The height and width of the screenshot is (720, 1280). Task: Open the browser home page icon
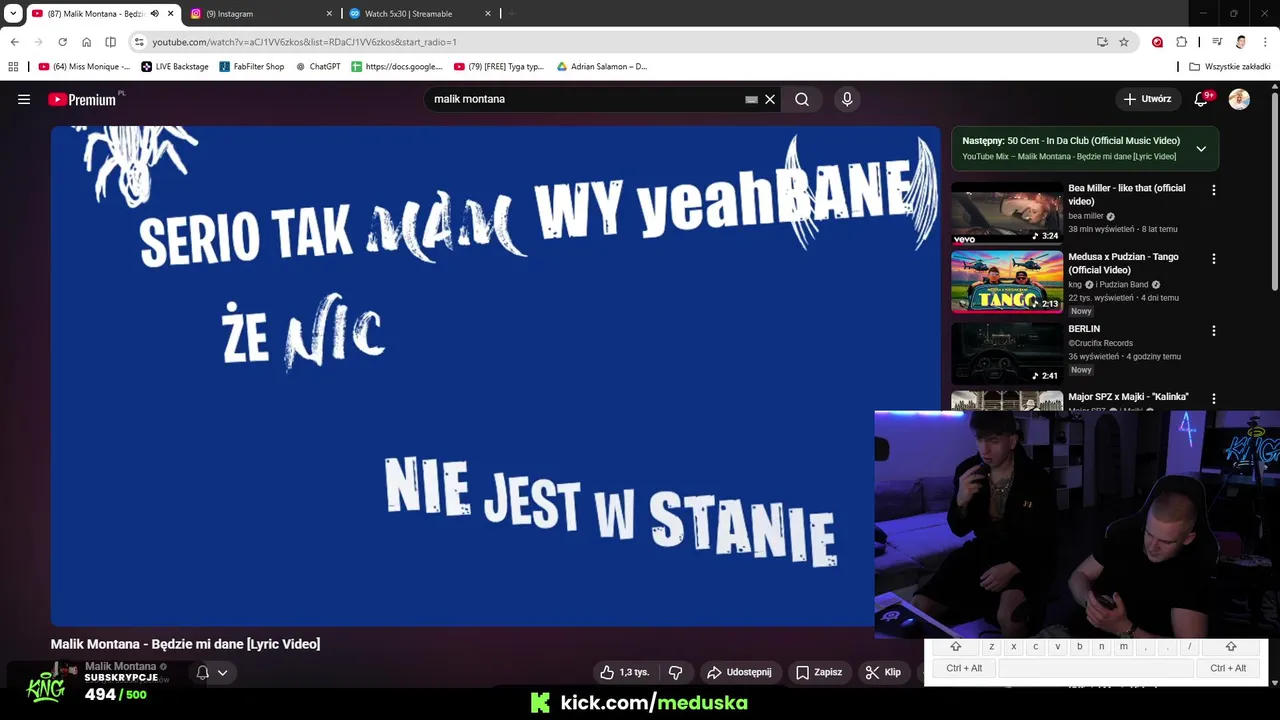86,42
